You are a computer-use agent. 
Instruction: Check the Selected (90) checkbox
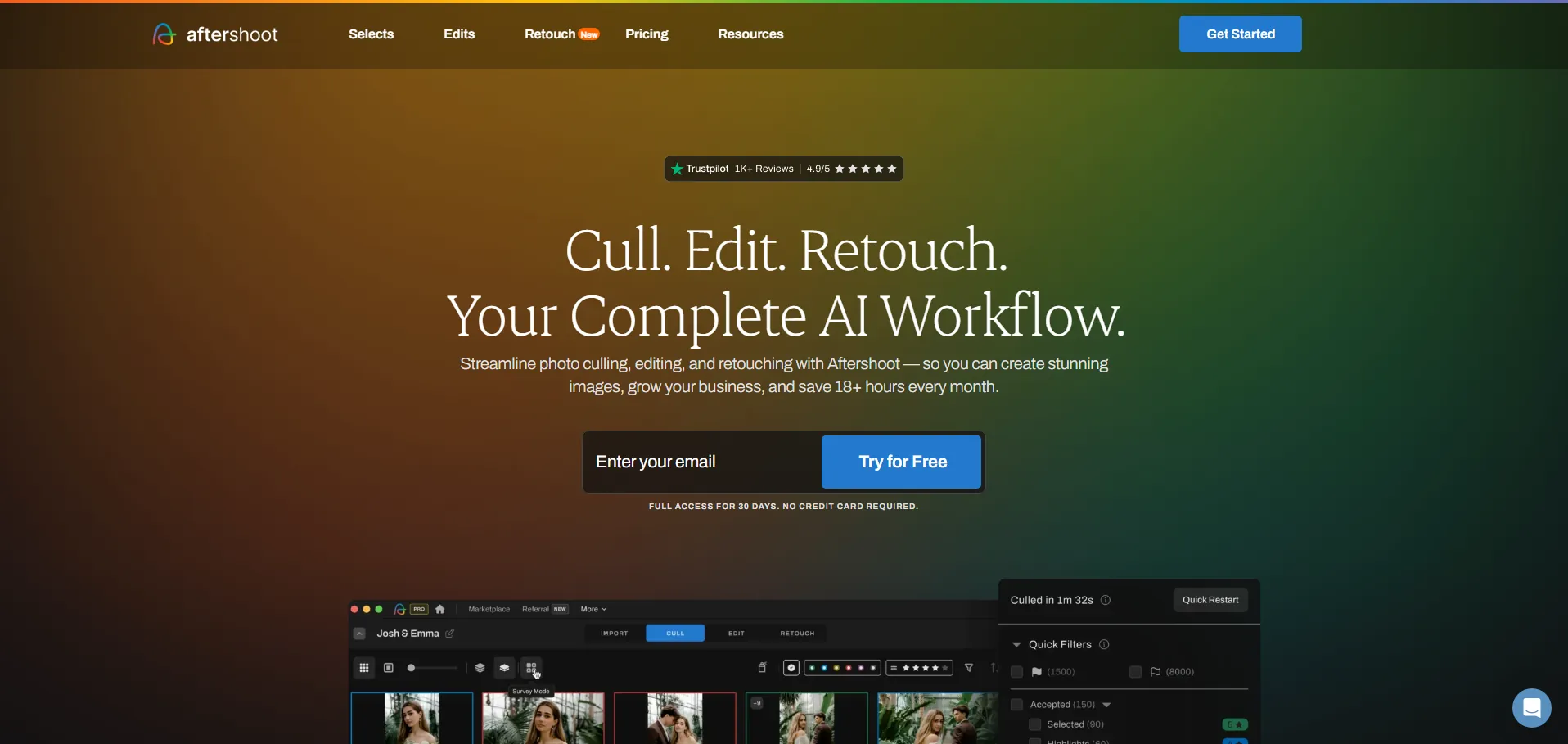(x=1034, y=724)
